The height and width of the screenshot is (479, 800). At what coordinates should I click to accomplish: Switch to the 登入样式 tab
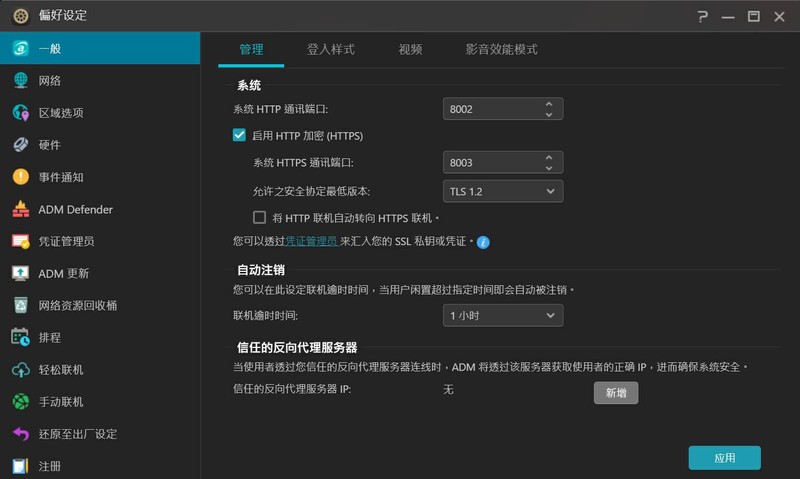click(x=330, y=49)
